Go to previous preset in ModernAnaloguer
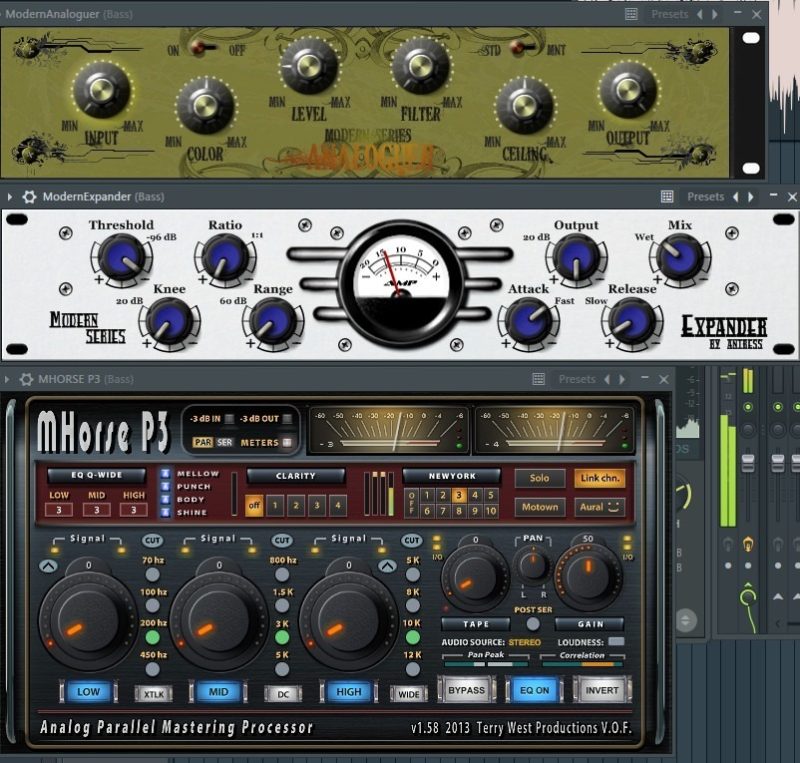The height and width of the screenshot is (763, 800). (700, 14)
